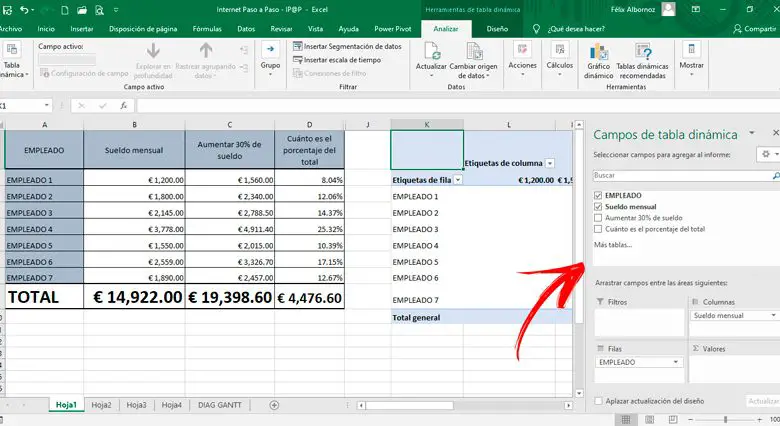The image size is (780, 426).
Task: Check the Aumentar 30% de sueldo field
Action: pyautogui.click(x=598, y=217)
